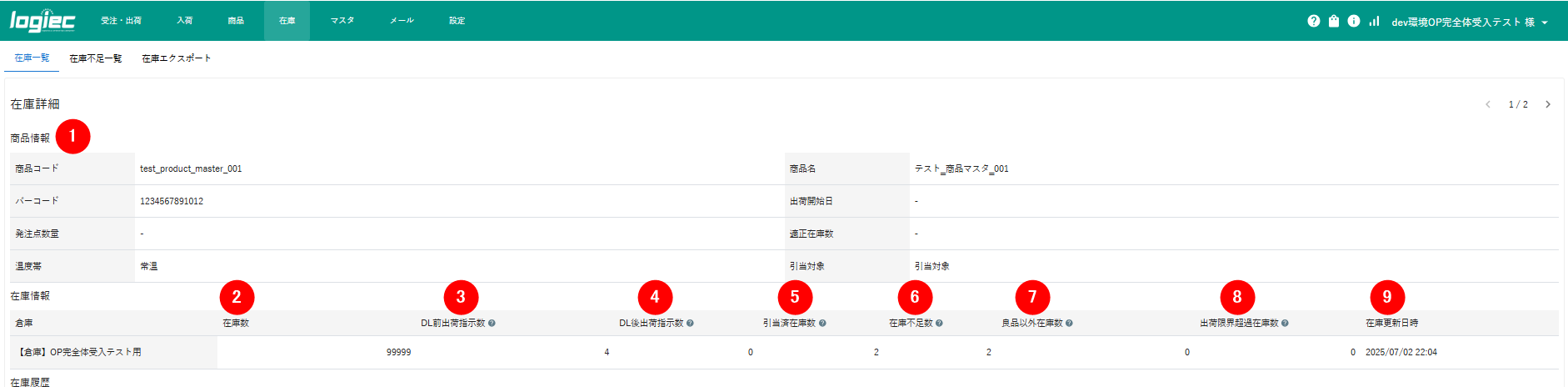Viewport: 1568px width, 387px height.
Task: Go to previous page with left chevron
Action: (1488, 104)
